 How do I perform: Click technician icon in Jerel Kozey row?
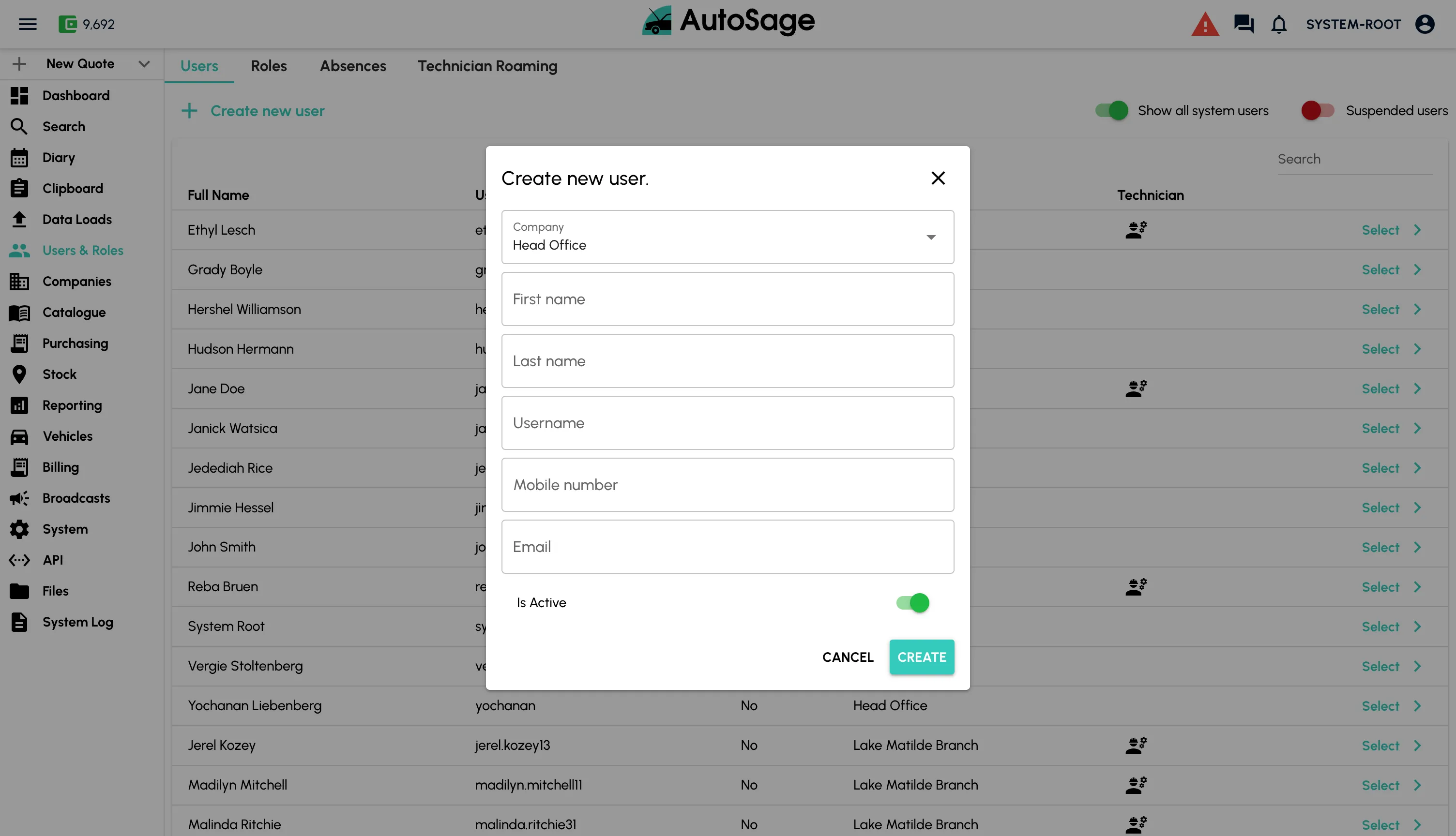(1136, 745)
